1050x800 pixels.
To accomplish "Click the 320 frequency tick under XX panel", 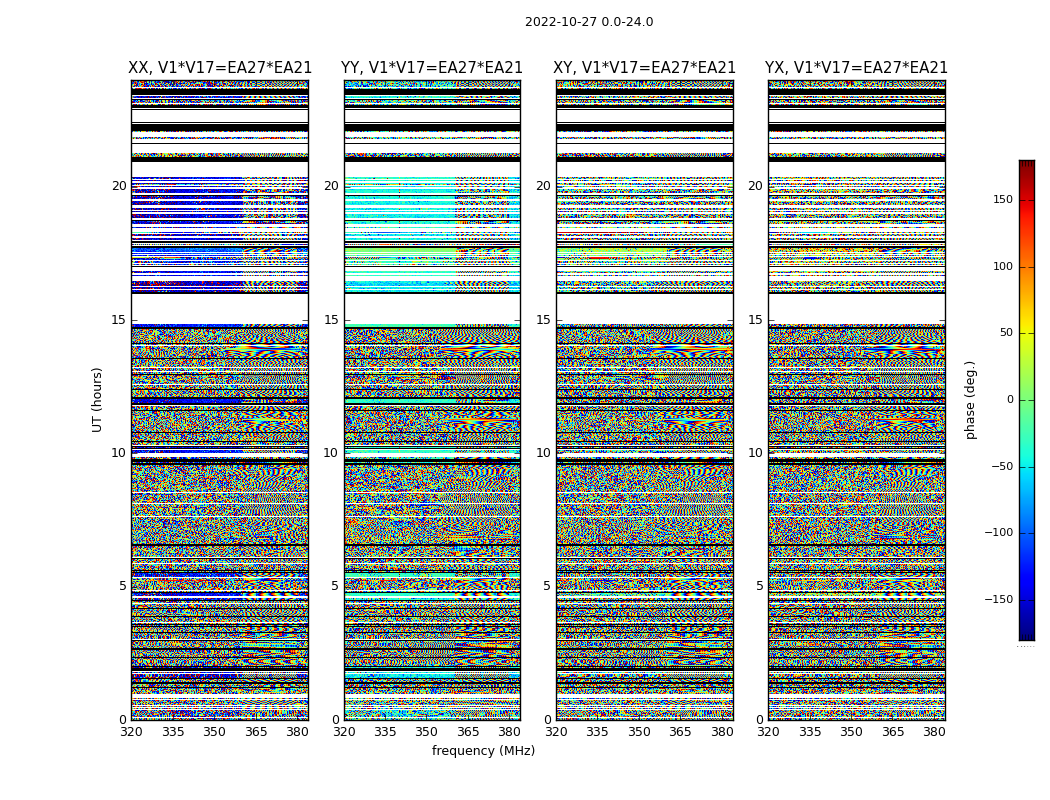I will point(131,732).
